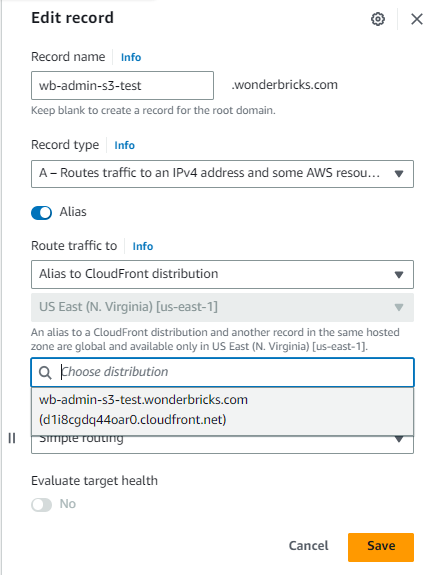The width and height of the screenshot is (437, 575).
Task: Click the Cancel button
Action: pos(308,546)
